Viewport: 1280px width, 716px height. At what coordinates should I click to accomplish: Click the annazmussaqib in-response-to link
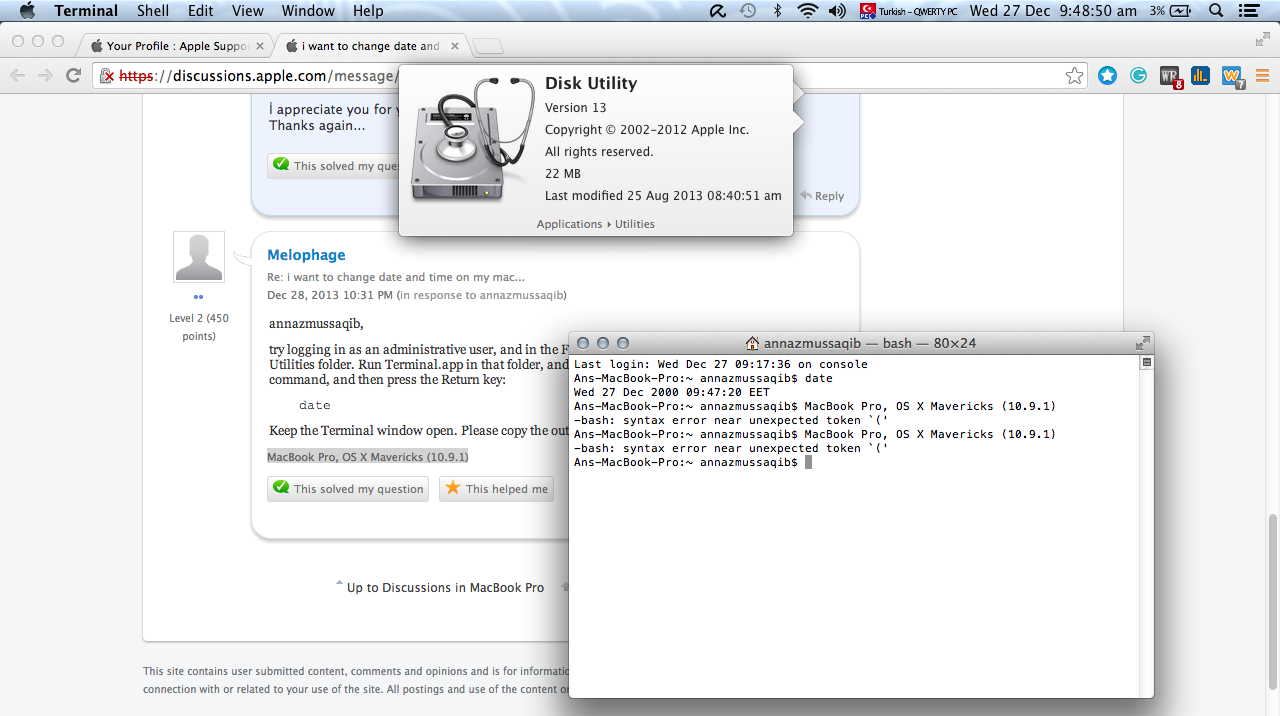coord(523,295)
